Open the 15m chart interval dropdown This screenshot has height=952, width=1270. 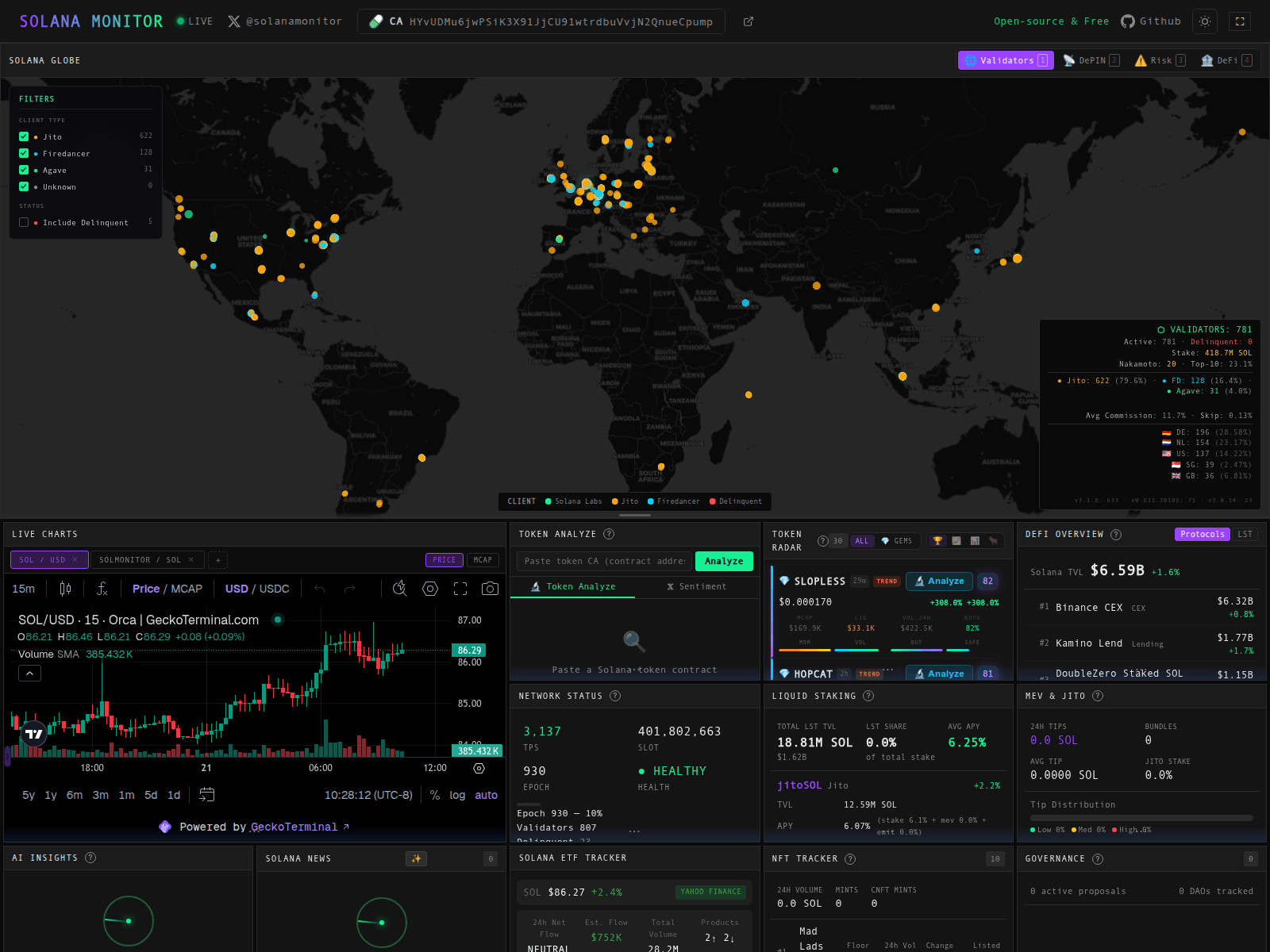coord(24,589)
